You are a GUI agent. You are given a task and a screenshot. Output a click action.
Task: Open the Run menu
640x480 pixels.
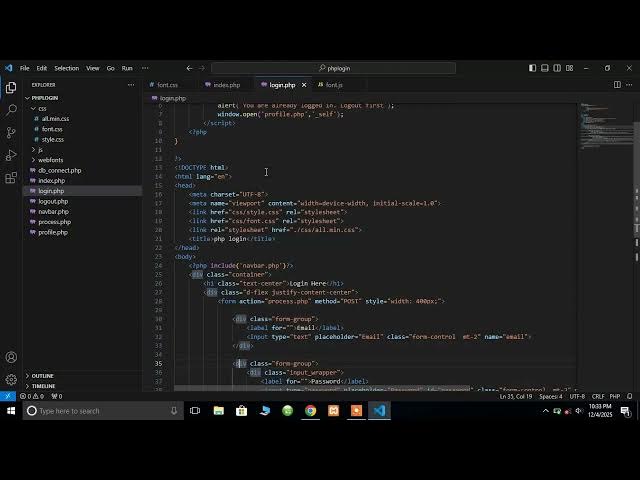pyautogui.click(x=127, y=68)
